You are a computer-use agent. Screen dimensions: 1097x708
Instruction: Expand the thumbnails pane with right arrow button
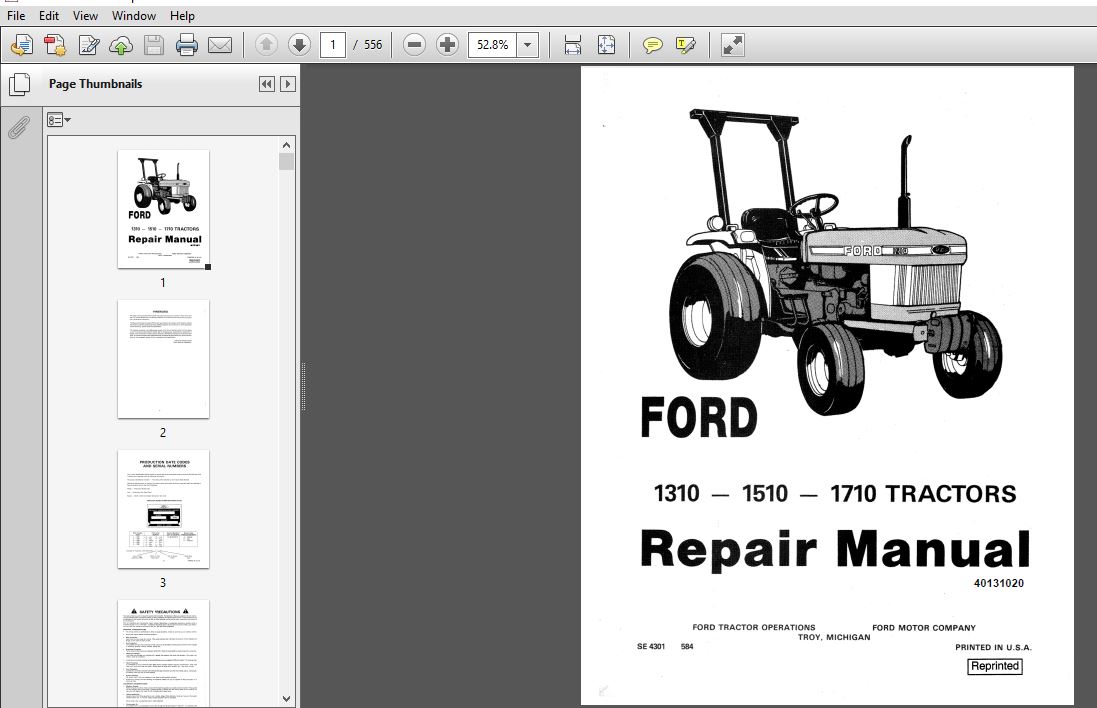pyautogui.click(x=288, y=84)
